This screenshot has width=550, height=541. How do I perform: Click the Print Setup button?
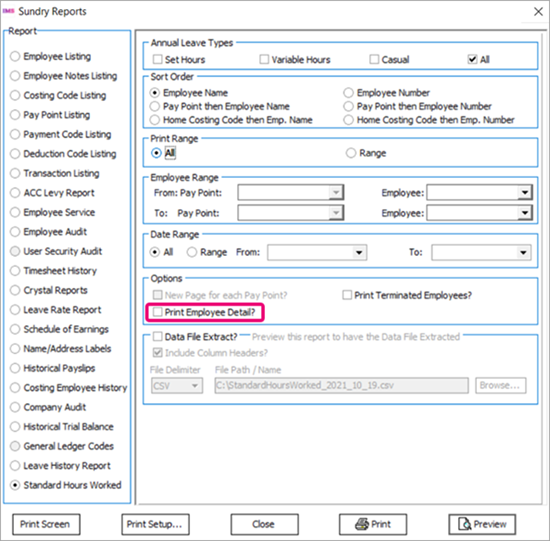coord(155,524)
